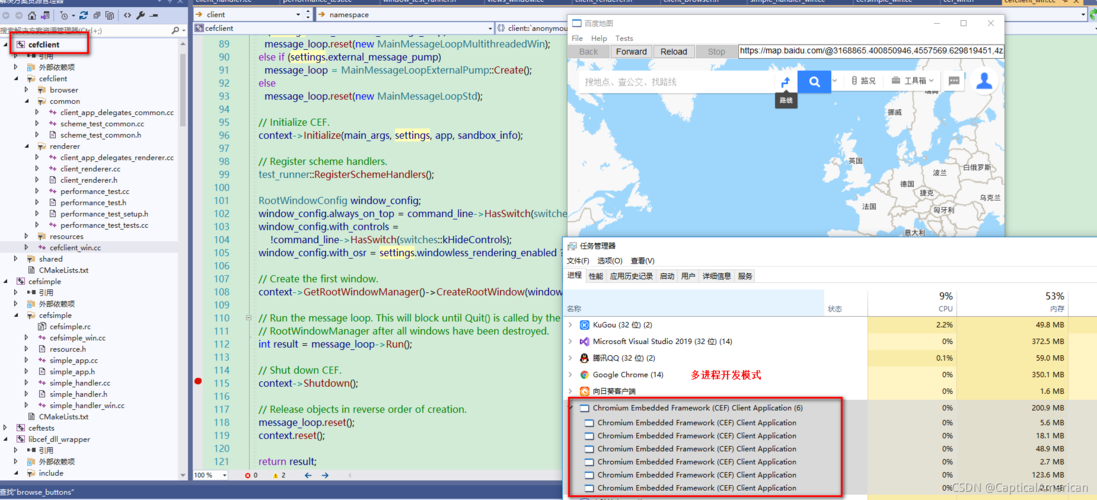Click the View Code angle-brackets icon

click(x=127, y=15)
